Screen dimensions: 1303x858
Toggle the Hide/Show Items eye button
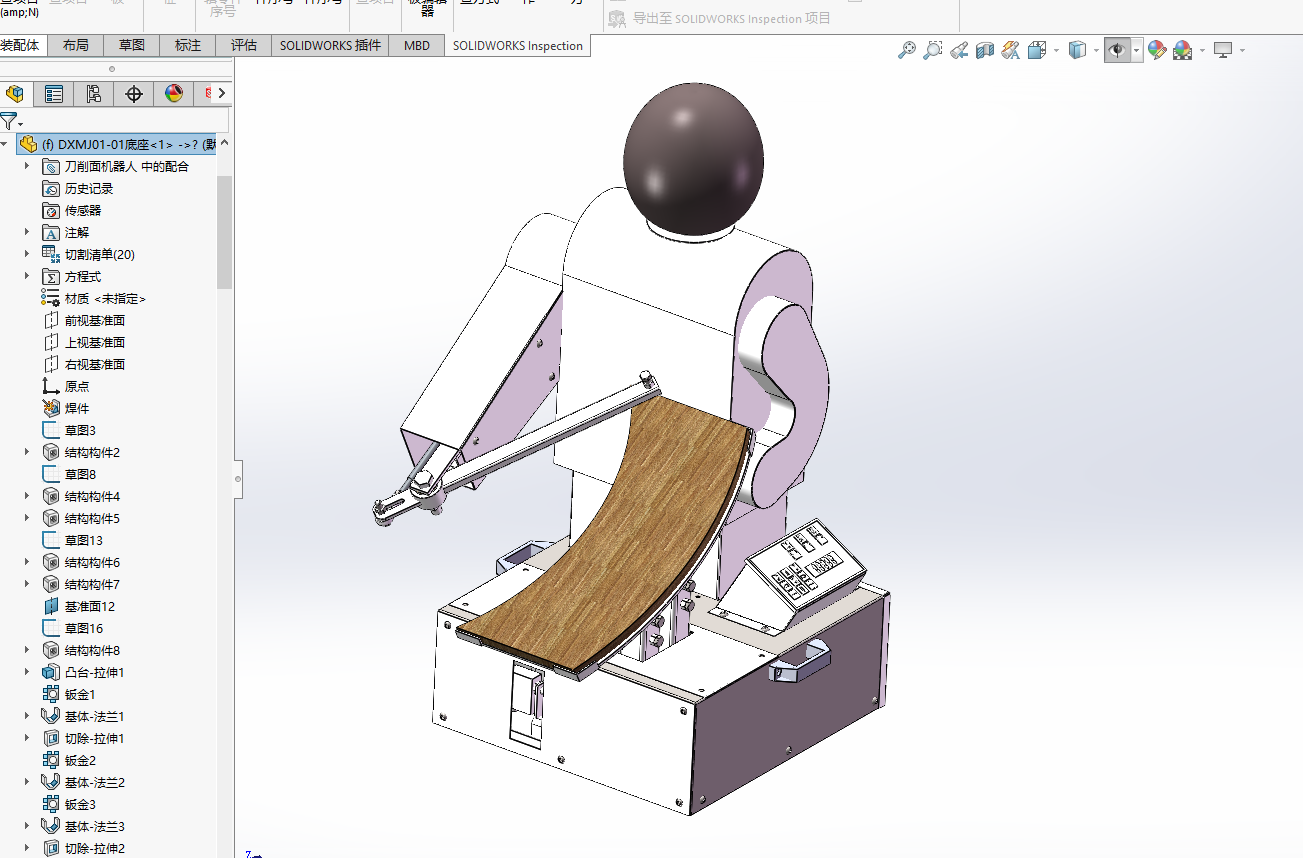click(x=1117, y=50)
